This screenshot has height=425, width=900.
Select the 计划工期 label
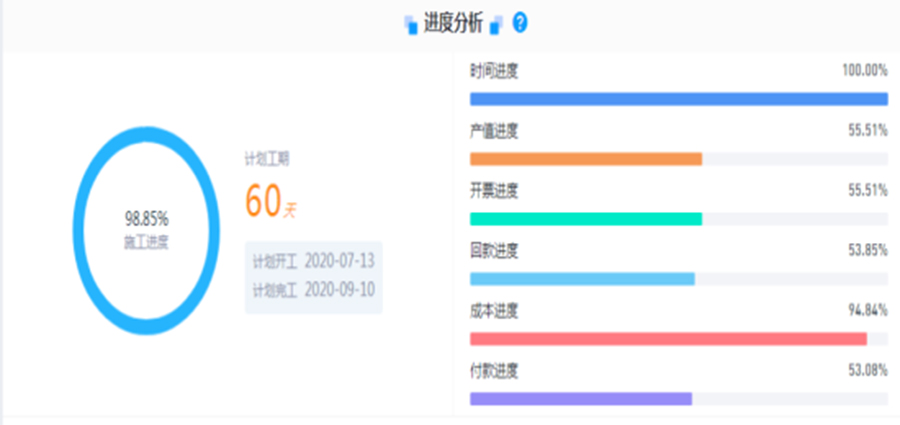click(x=267, y=158)
